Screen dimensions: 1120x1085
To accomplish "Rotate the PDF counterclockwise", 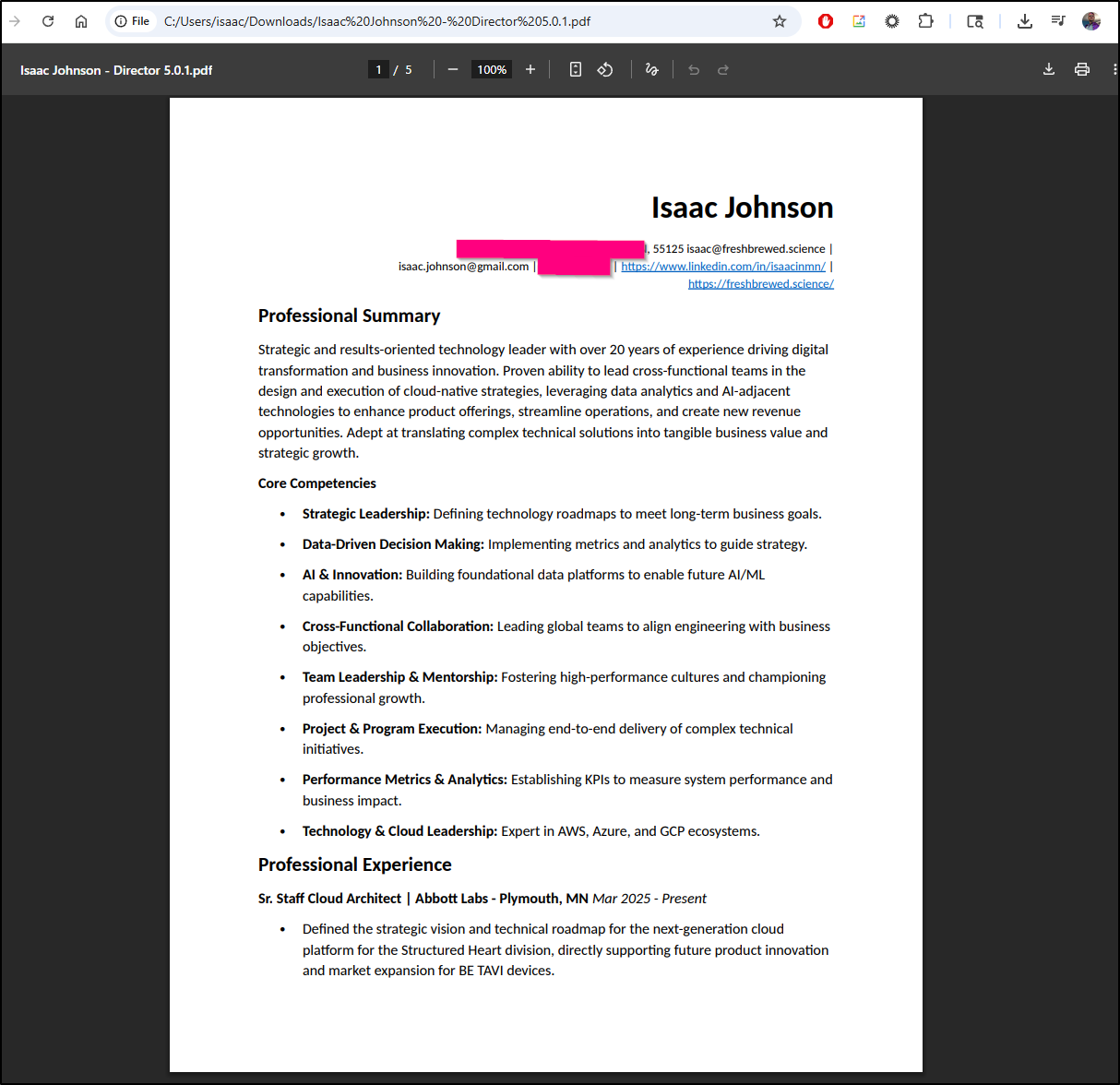I will point(605,69).
